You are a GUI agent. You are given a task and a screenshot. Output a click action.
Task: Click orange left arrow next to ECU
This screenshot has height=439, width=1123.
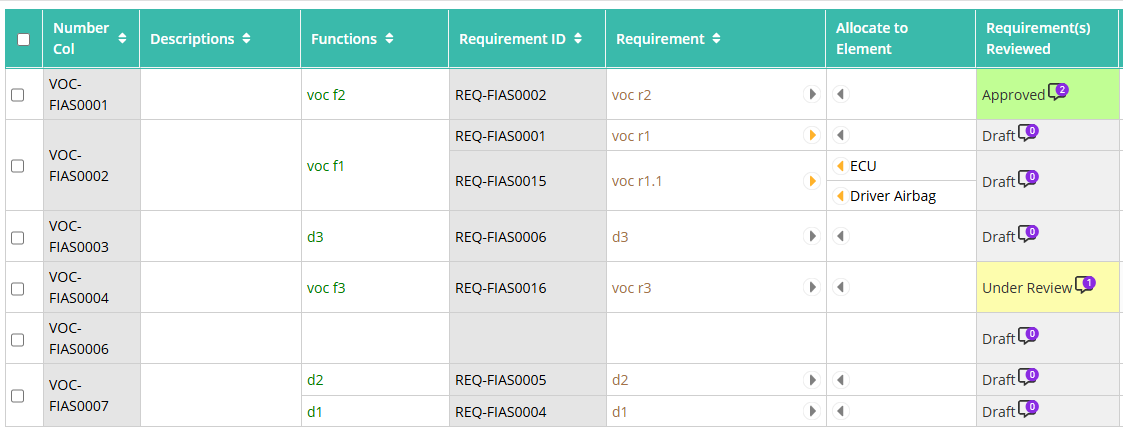(841, 166)
